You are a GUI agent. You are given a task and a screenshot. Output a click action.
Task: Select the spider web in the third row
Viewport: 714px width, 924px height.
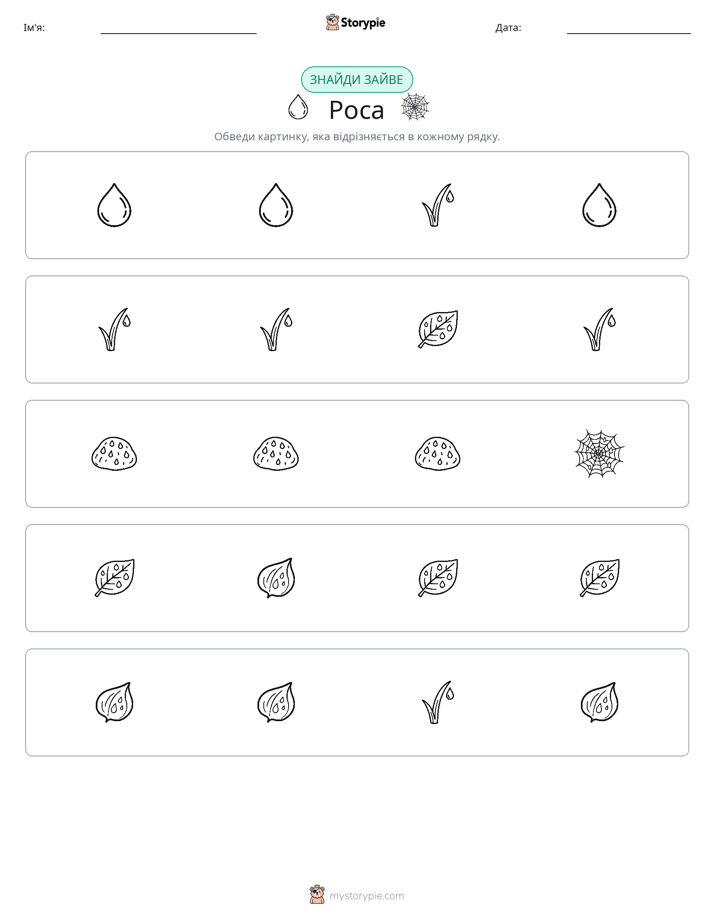(x=599, y=454)
